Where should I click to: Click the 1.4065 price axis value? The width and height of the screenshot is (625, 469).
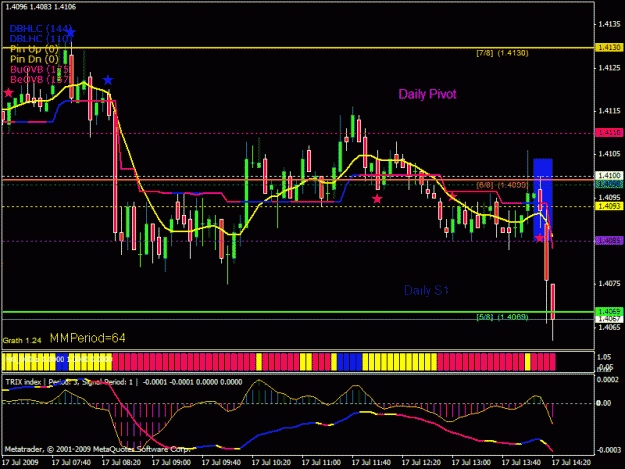tap(609, 327)
